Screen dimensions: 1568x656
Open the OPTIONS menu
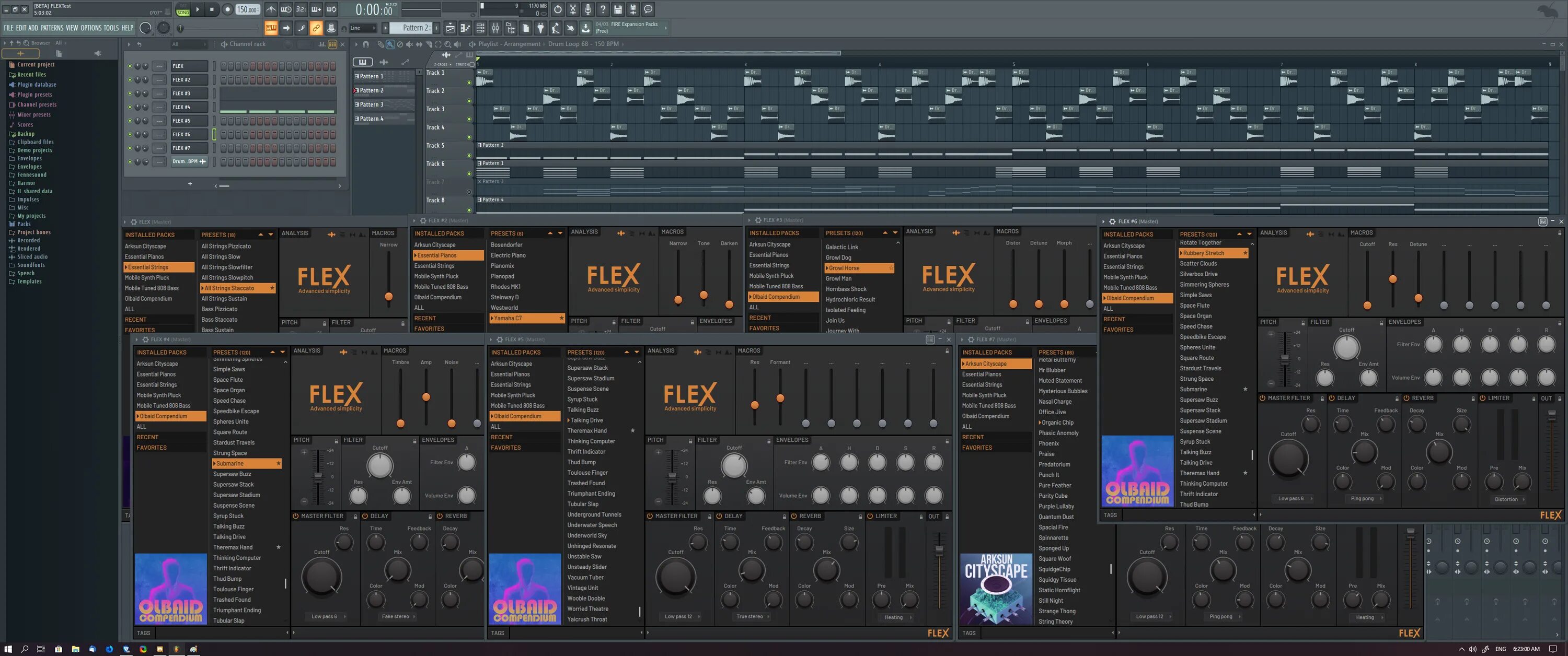coord(91,28)
